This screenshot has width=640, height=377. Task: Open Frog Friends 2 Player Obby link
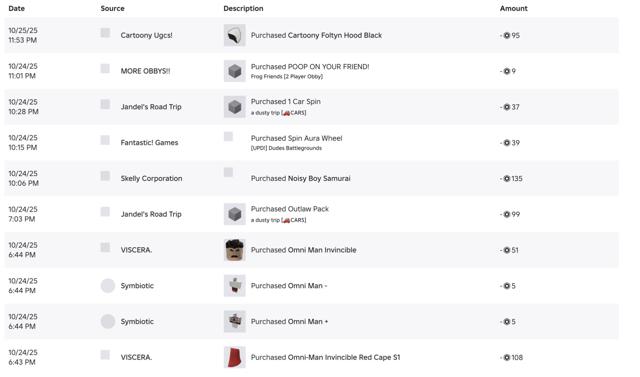287,77
